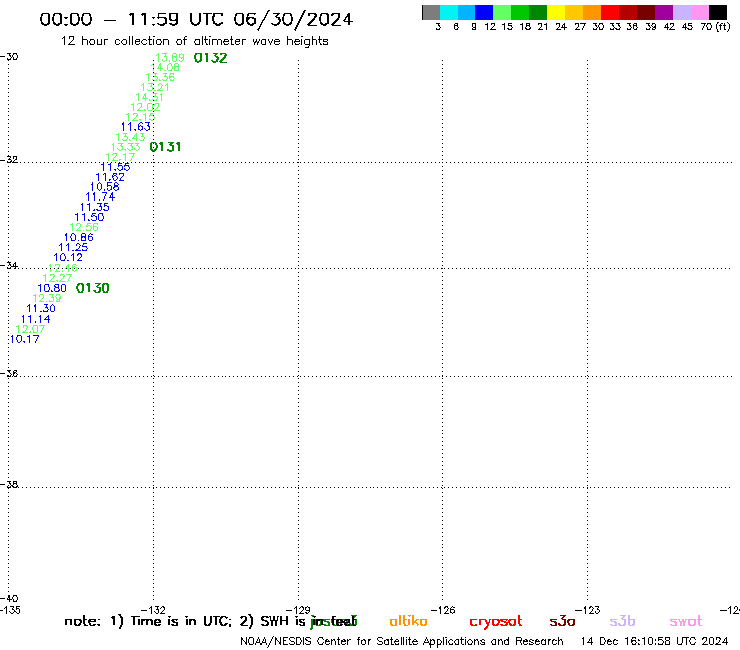The image size is (740, 650).
Task: Click the wave height value 13.21
Action: (x=155, y=87)
